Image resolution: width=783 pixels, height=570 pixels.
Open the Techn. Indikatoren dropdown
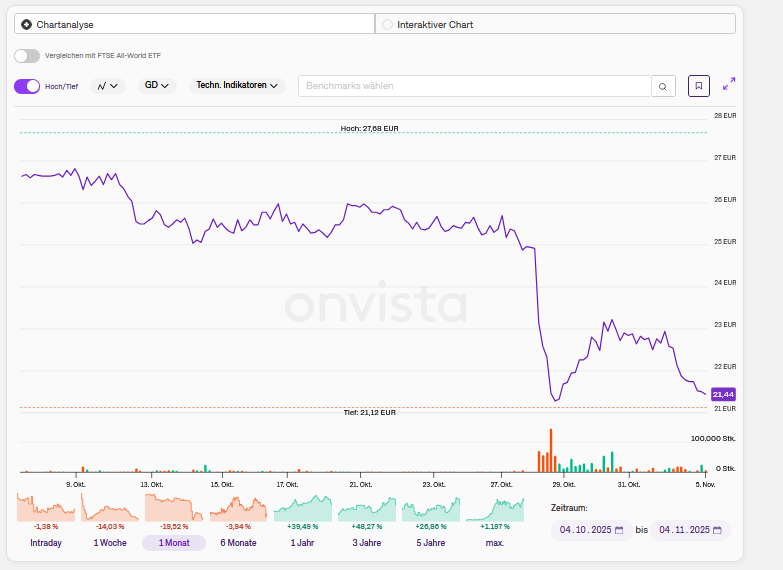pyautogui.click(x=236, y=86)
